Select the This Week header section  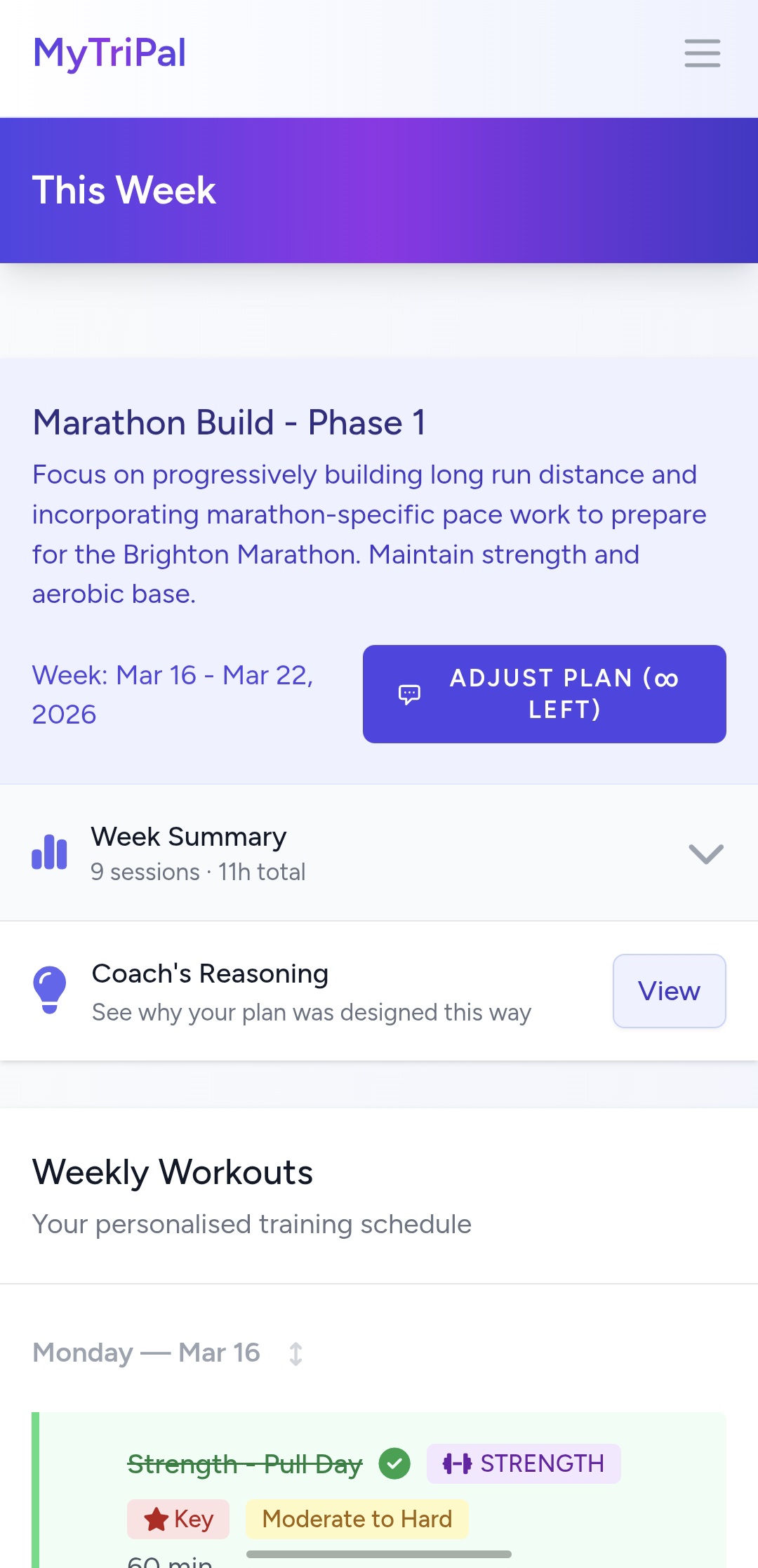124,190
